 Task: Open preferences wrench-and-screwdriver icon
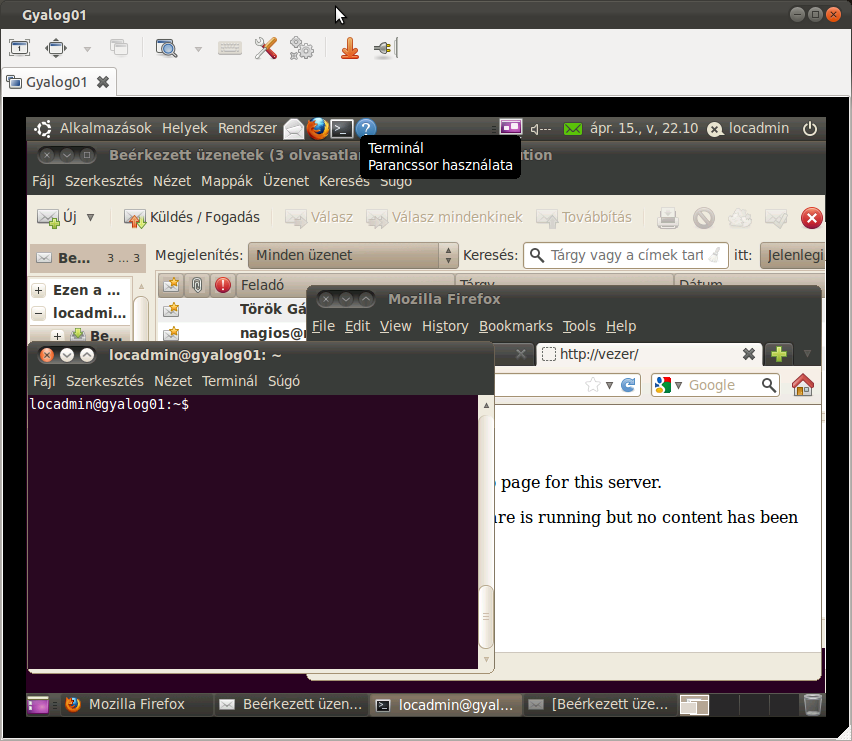pyautogui.click(x=266, y=48)
